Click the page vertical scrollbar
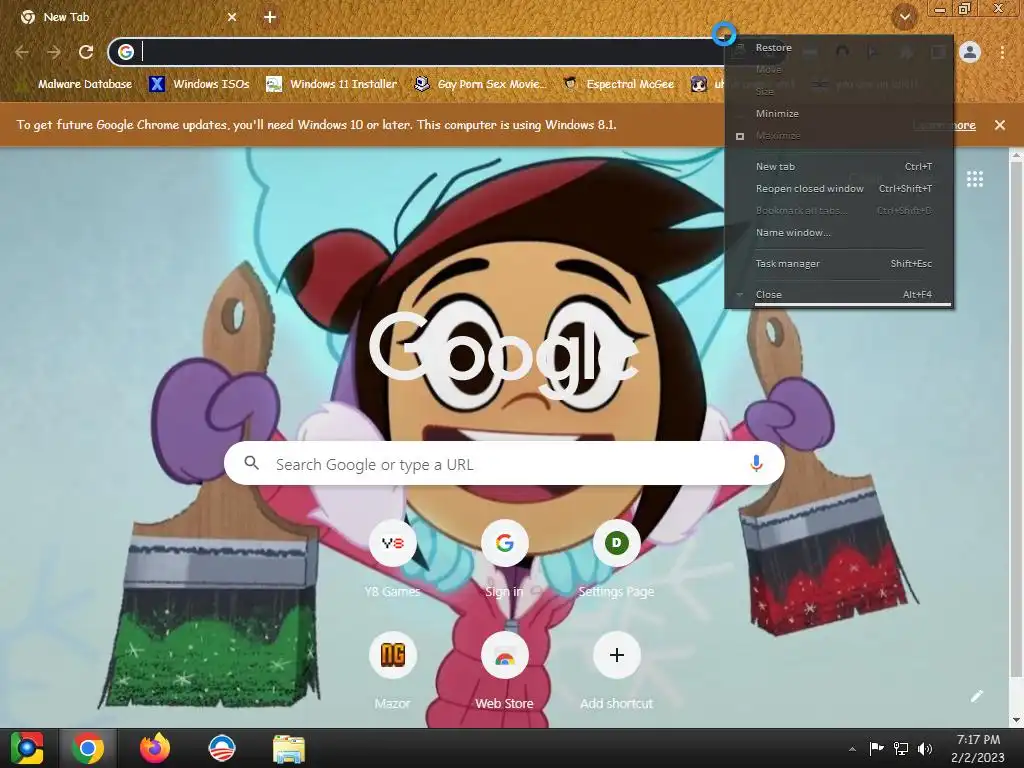This screenshot has height=768, width=1024. [1016, 418]
